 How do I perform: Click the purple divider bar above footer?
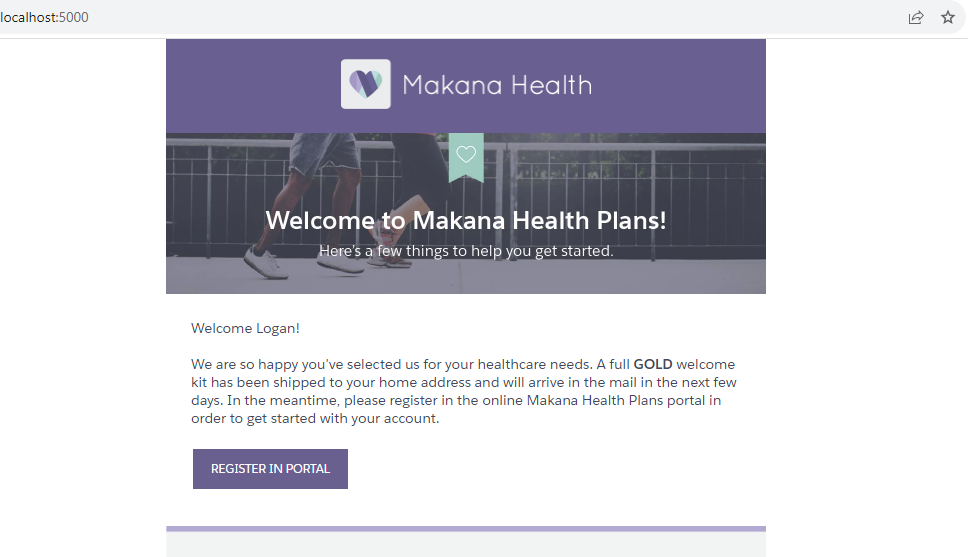(466, 528)
